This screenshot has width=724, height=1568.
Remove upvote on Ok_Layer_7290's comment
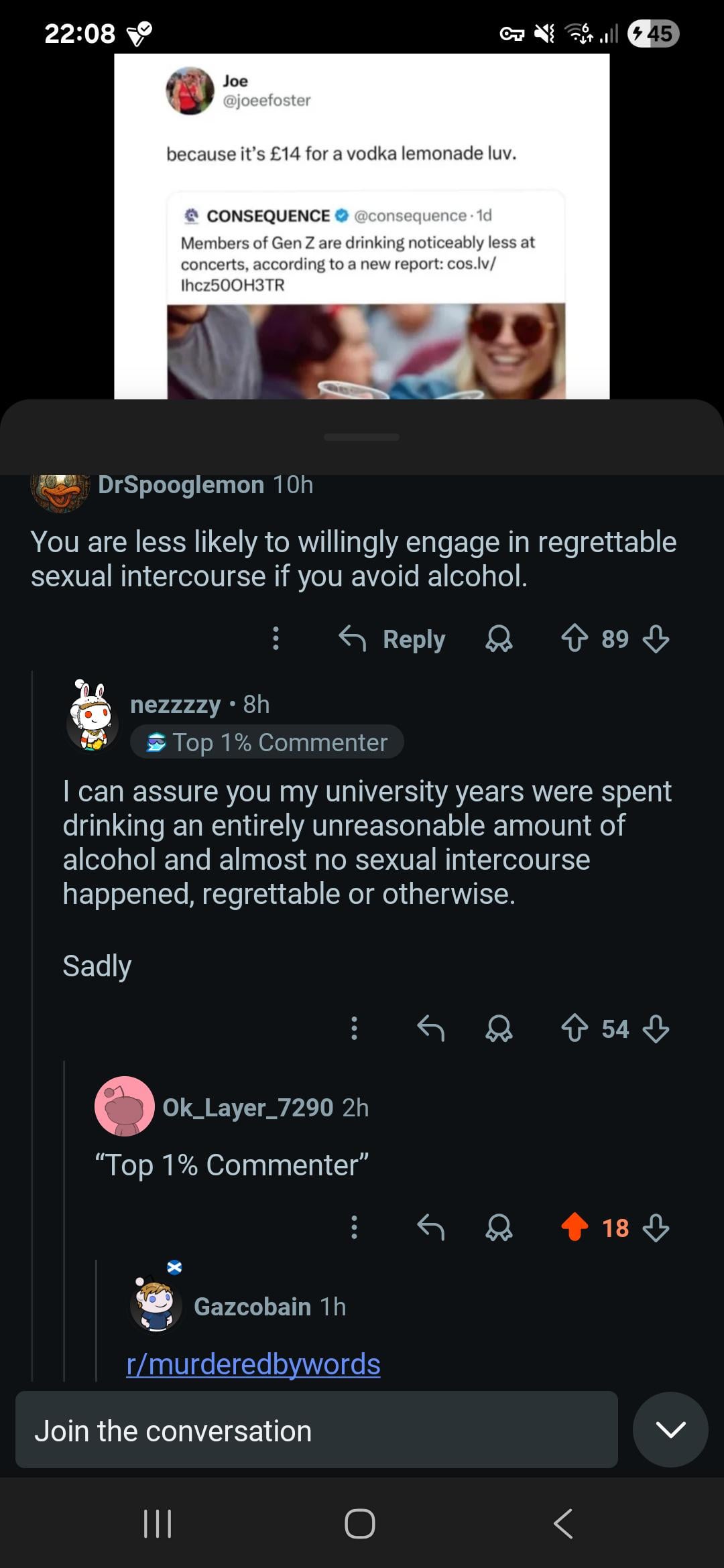coord(575,1228)
